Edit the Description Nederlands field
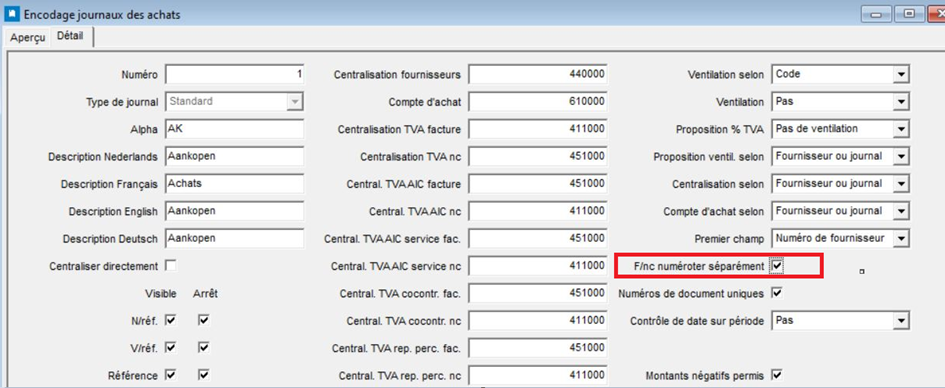This screenshot has width=945, height=388. (234, 157)
